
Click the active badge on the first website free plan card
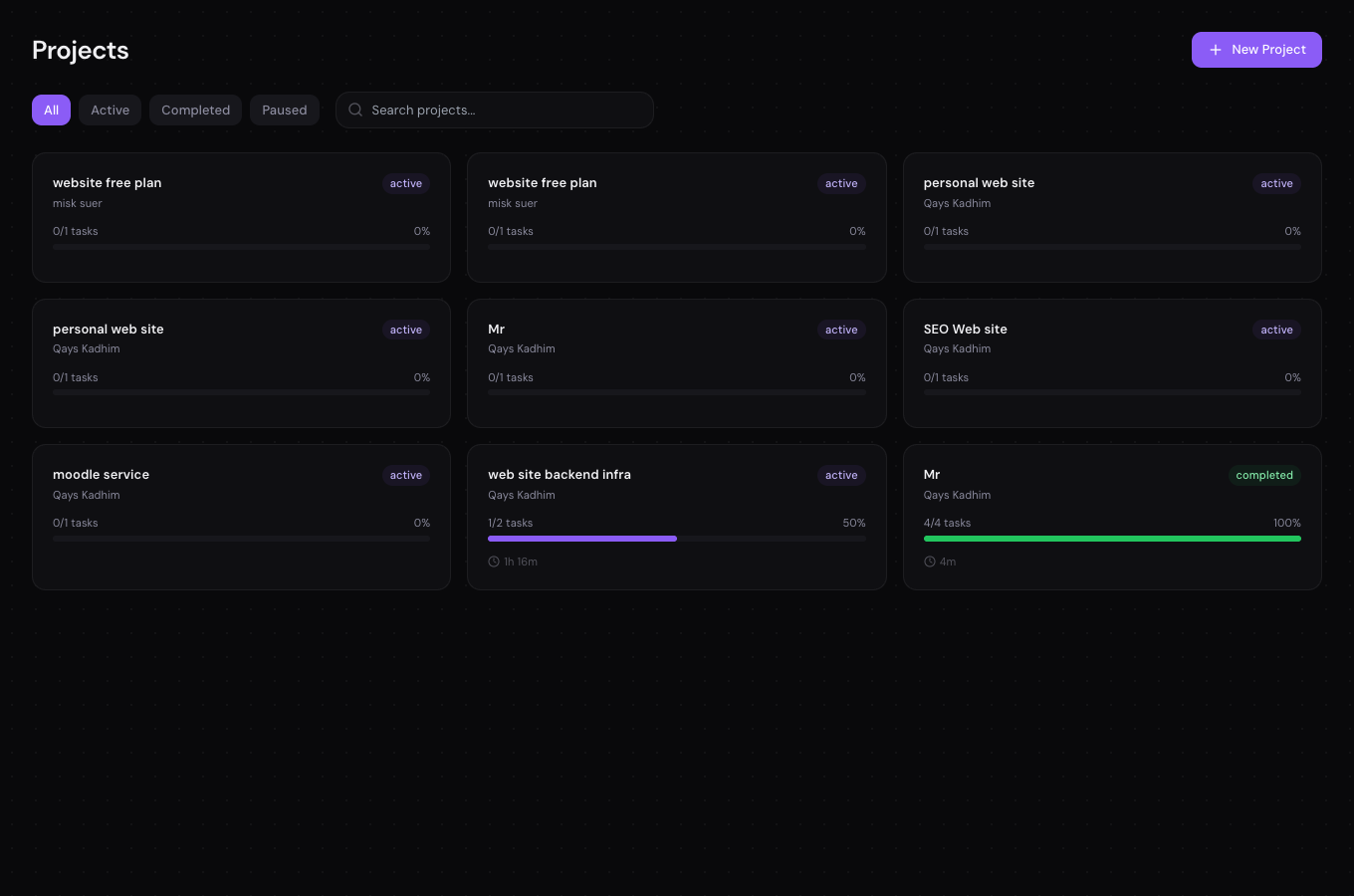(x=405, y=183)
